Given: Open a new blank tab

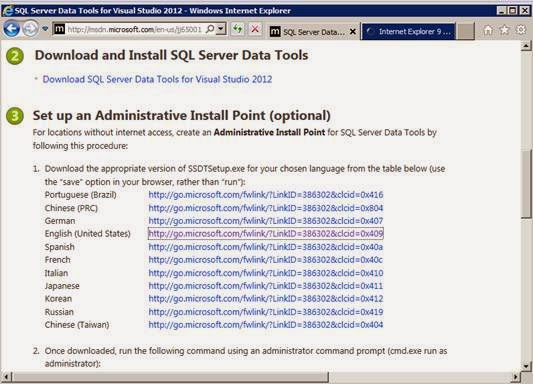Looking at the screenshot, I should (x=465, y=32).
